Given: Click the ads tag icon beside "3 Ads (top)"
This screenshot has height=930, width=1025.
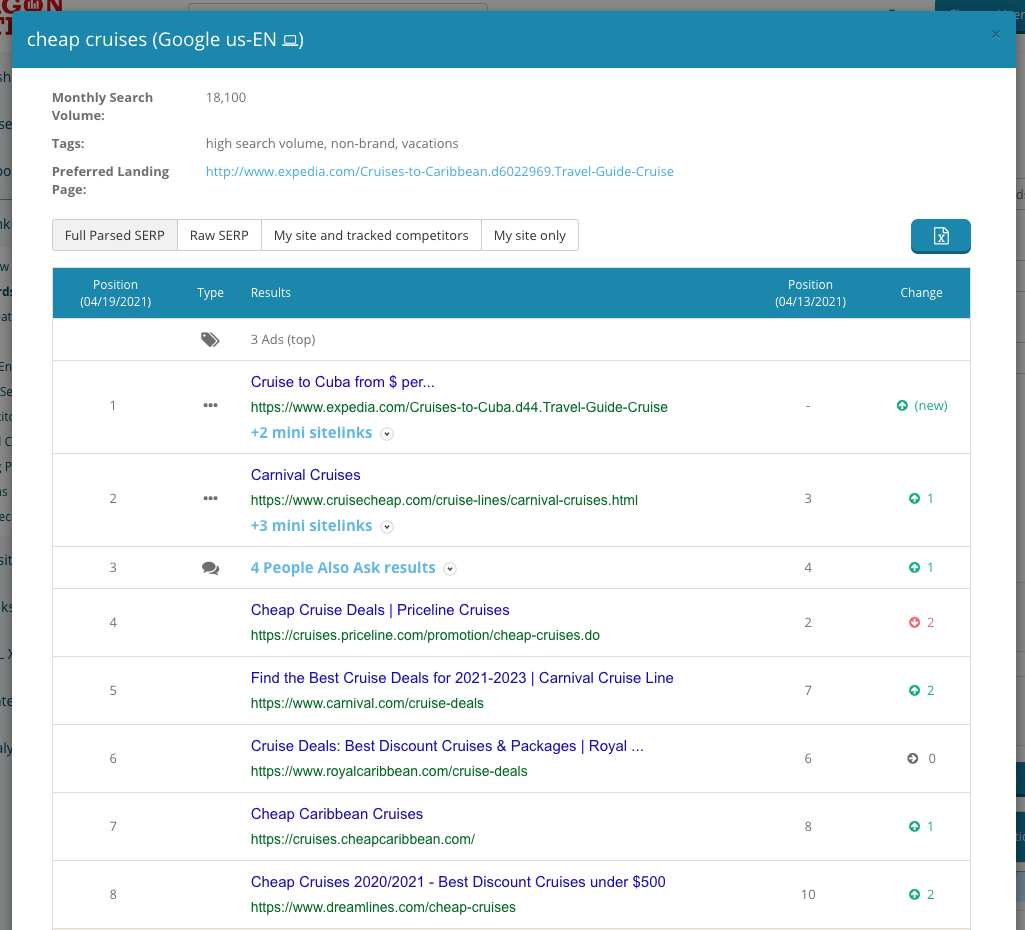Looking at the screenshot, I should coord(210,339).
